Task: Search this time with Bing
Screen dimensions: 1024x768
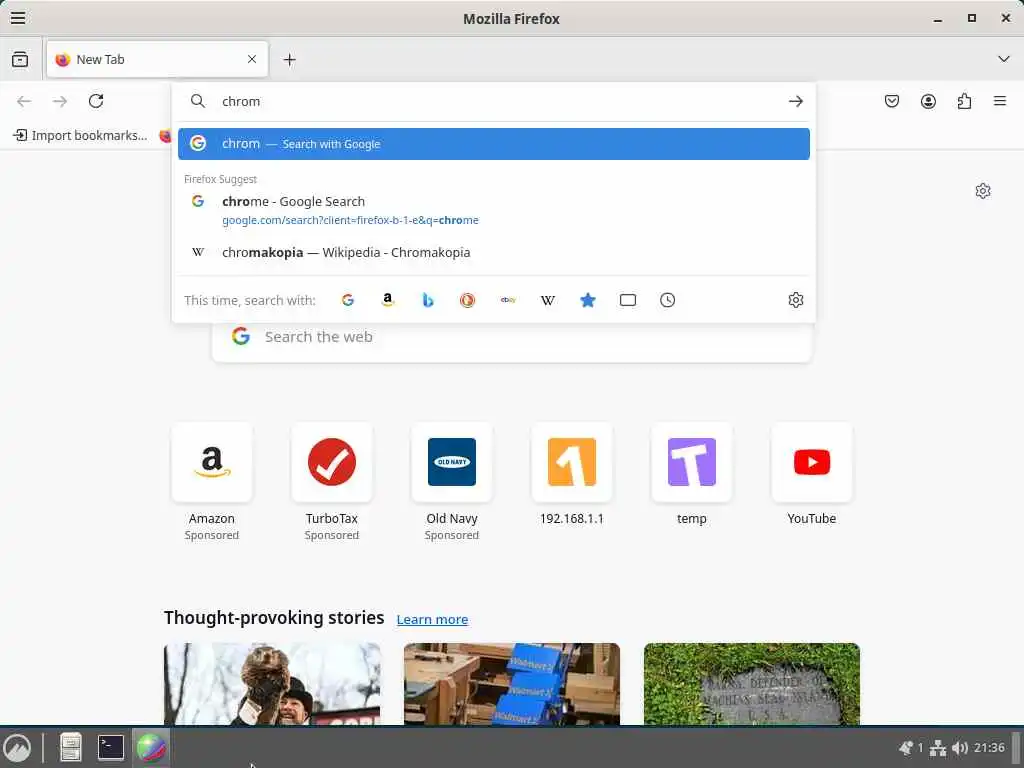Action: click(428, 300)
